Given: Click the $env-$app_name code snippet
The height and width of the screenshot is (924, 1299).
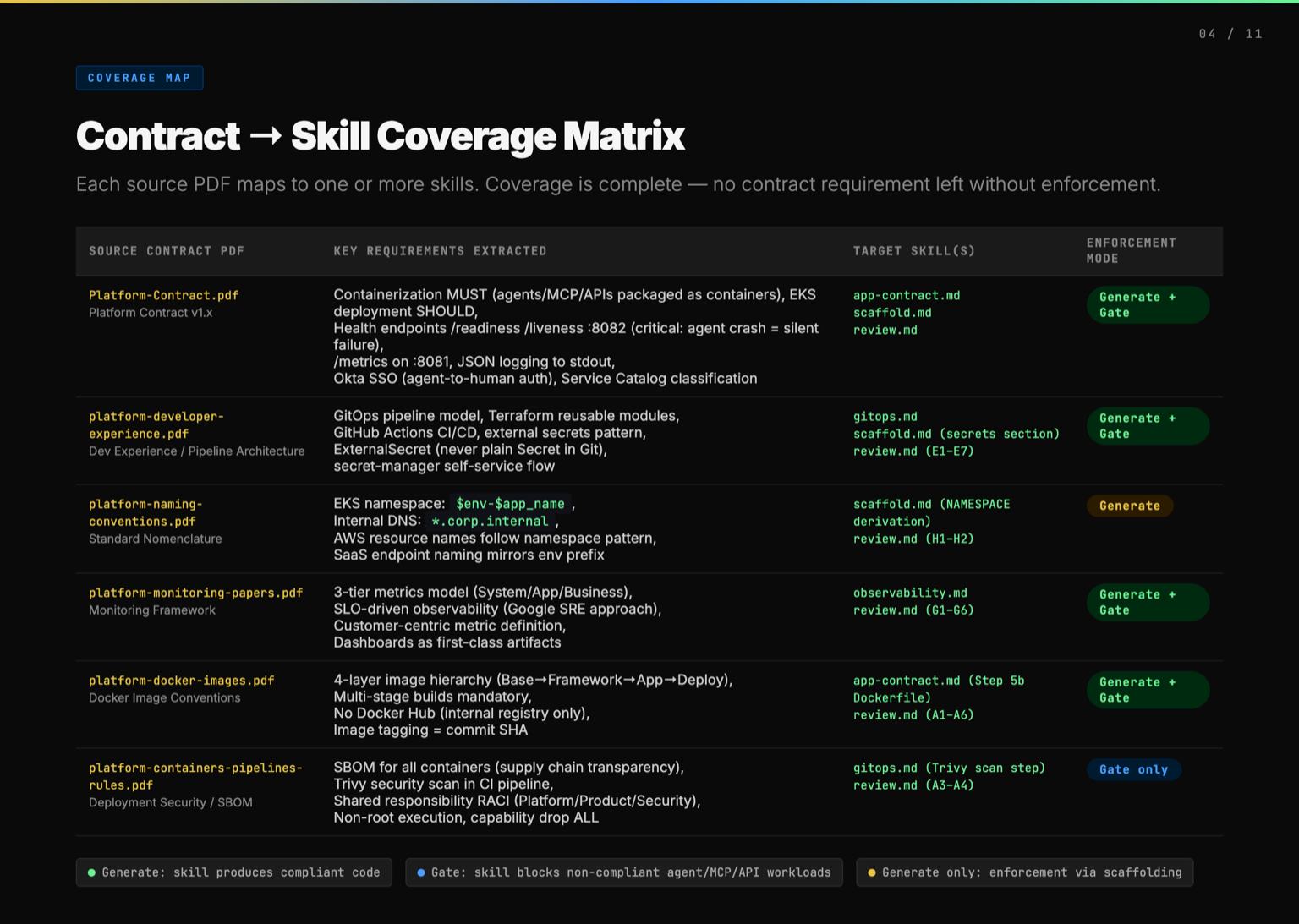Looking at the screenshot, I should pyautogui.click(x=510, y=504).
